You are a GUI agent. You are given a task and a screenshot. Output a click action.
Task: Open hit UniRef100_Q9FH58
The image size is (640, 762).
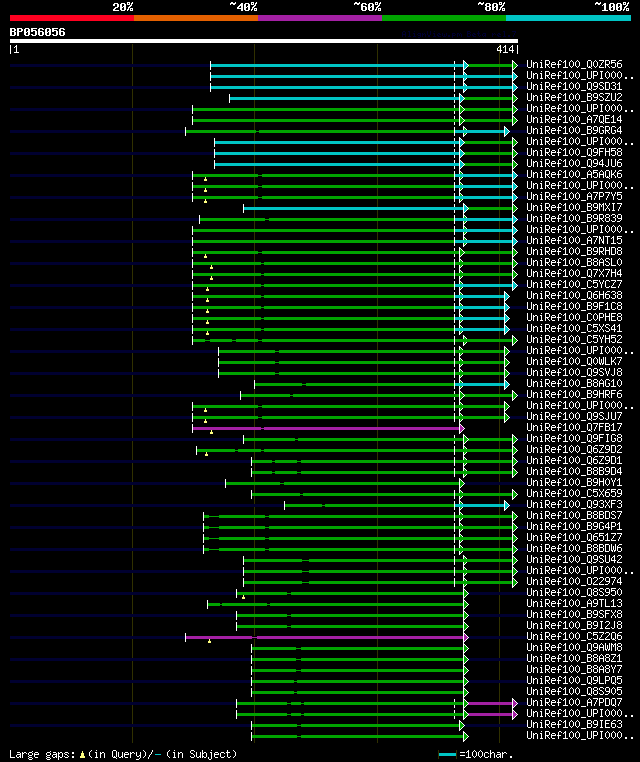[x=574, y=153]
